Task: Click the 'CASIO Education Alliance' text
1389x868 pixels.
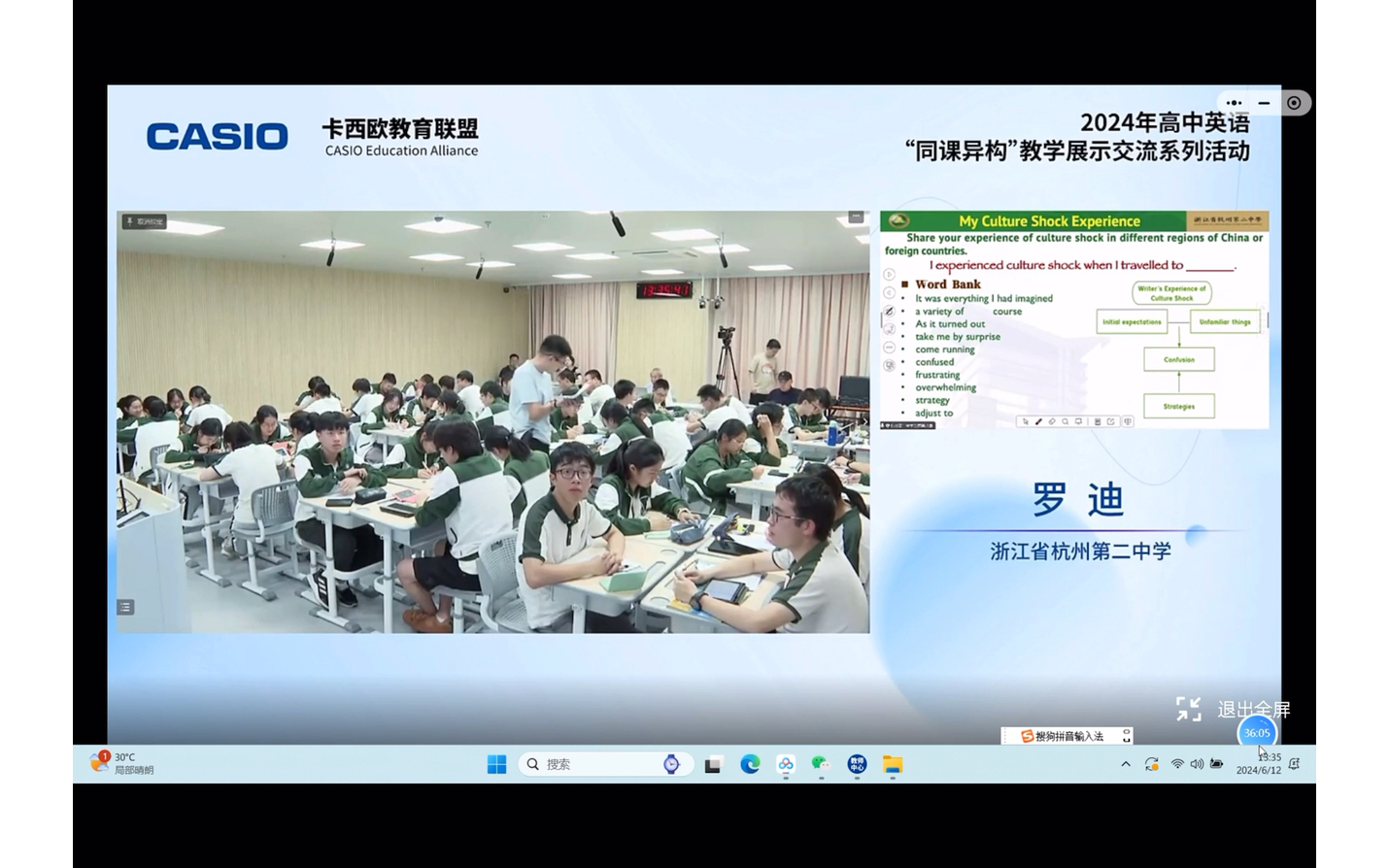Action: 401,150
